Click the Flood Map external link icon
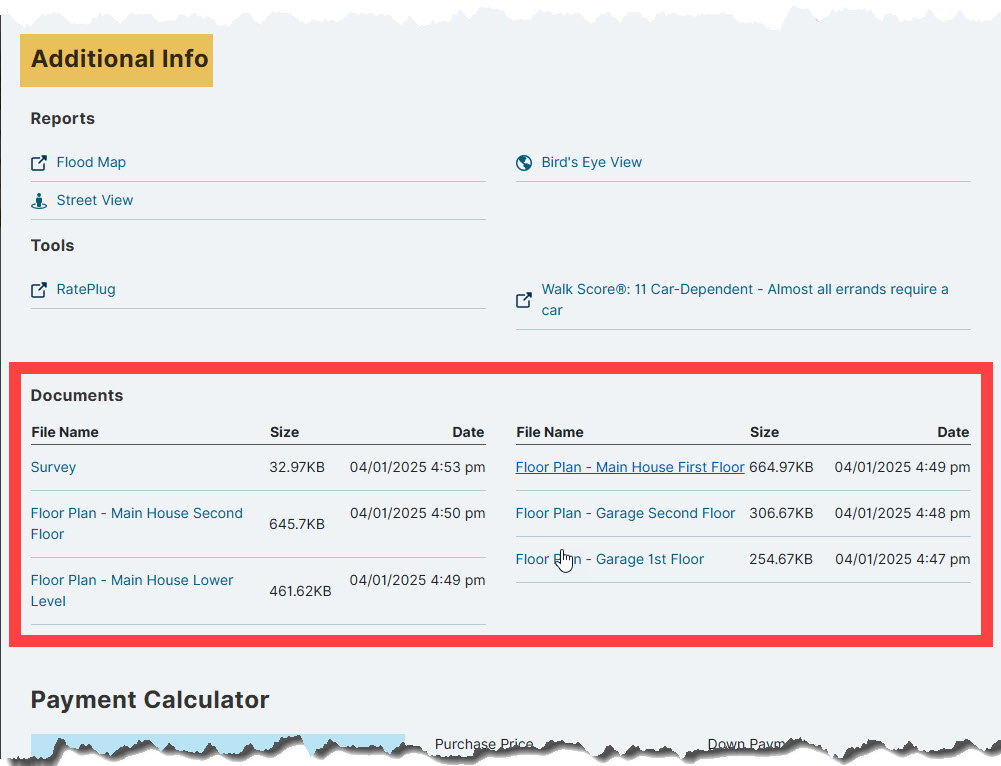The image size is (1001, 766). [x=39, y=163]
